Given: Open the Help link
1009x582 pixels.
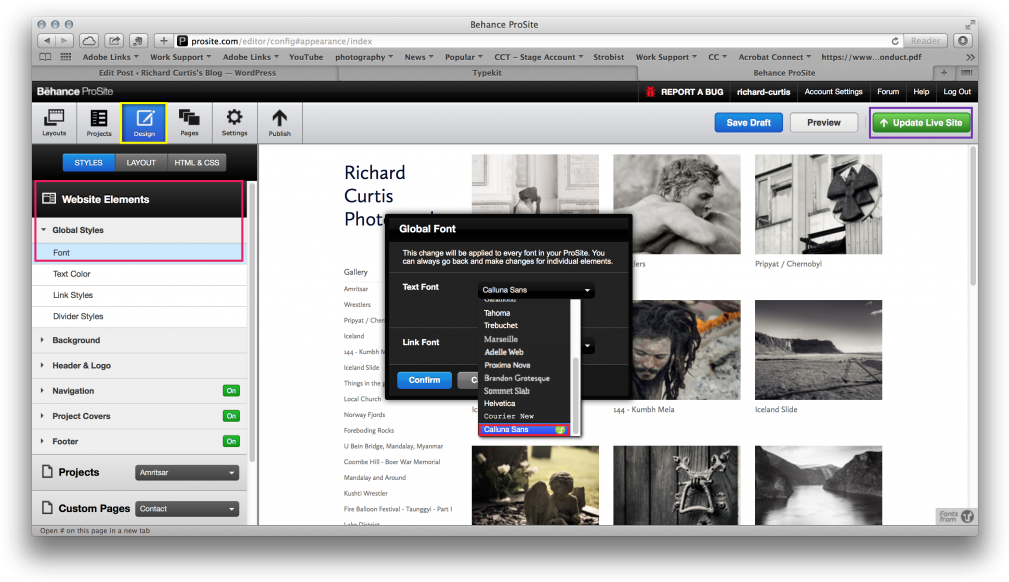Looking at the screenshot, I should 921,92.
